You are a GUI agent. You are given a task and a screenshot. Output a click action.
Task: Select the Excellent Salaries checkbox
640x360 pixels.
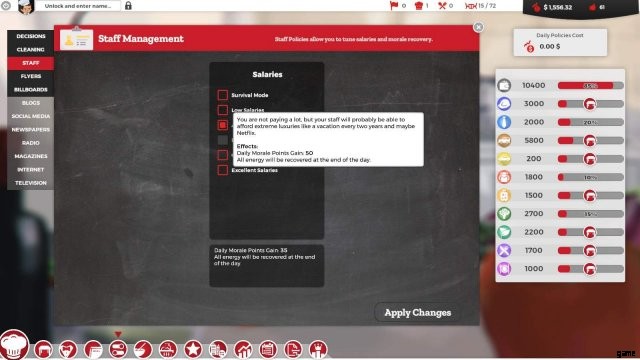pyautogui.click(x=222, y=170)
